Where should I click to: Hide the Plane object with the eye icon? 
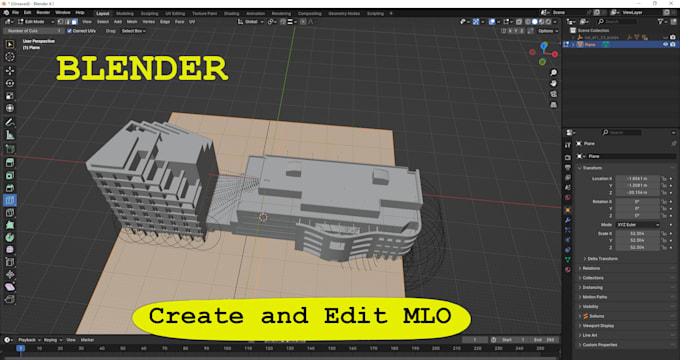tap(666, 44)
